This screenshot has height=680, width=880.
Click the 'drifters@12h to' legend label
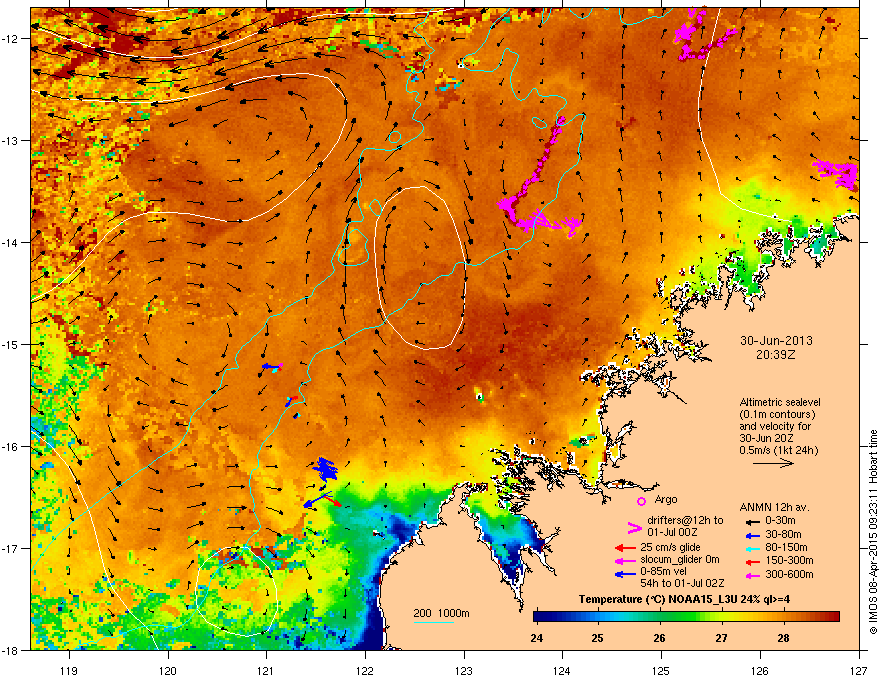tap(685, 521)
